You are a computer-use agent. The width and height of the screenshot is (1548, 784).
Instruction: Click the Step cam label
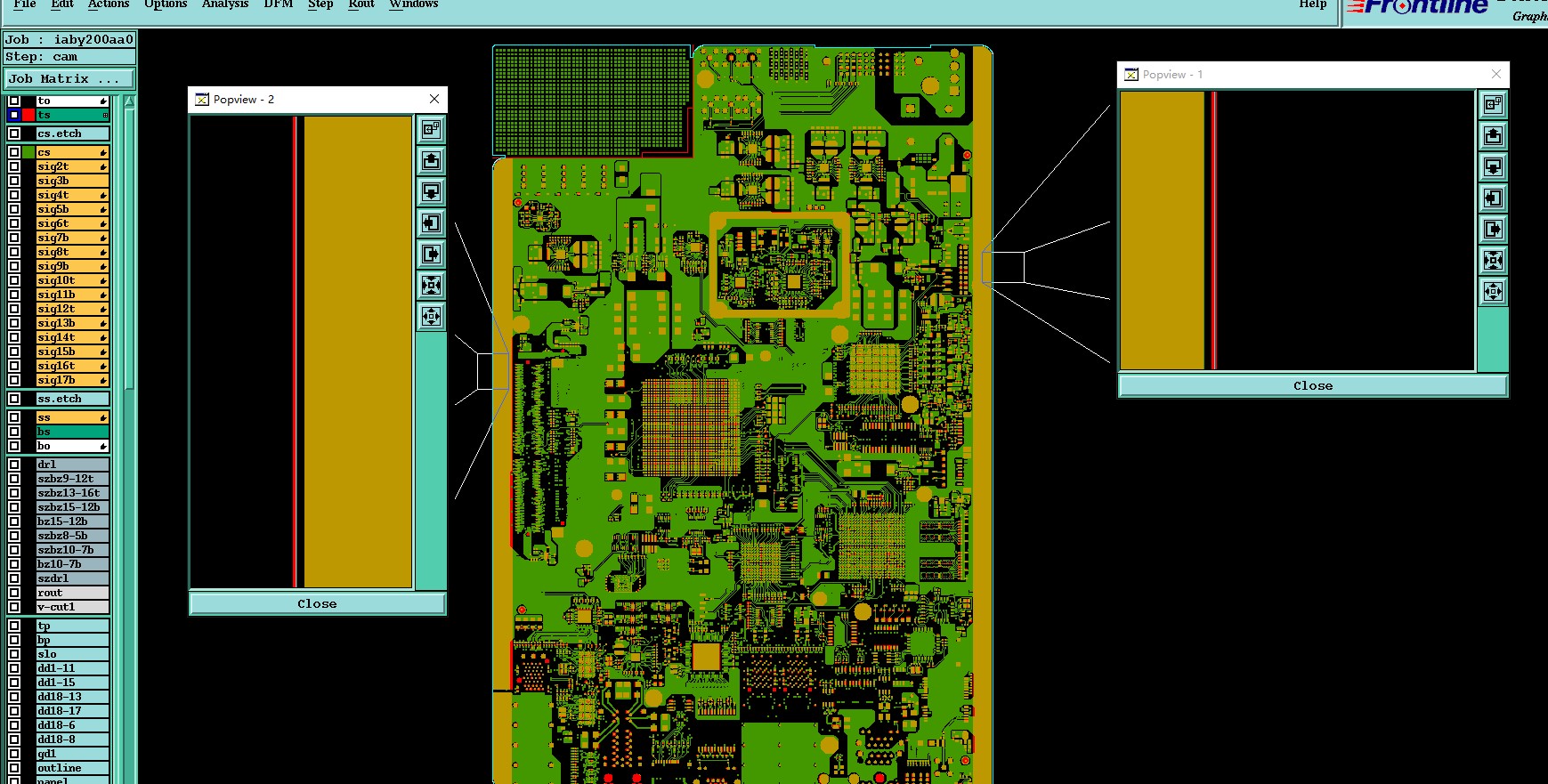[69, 57]
